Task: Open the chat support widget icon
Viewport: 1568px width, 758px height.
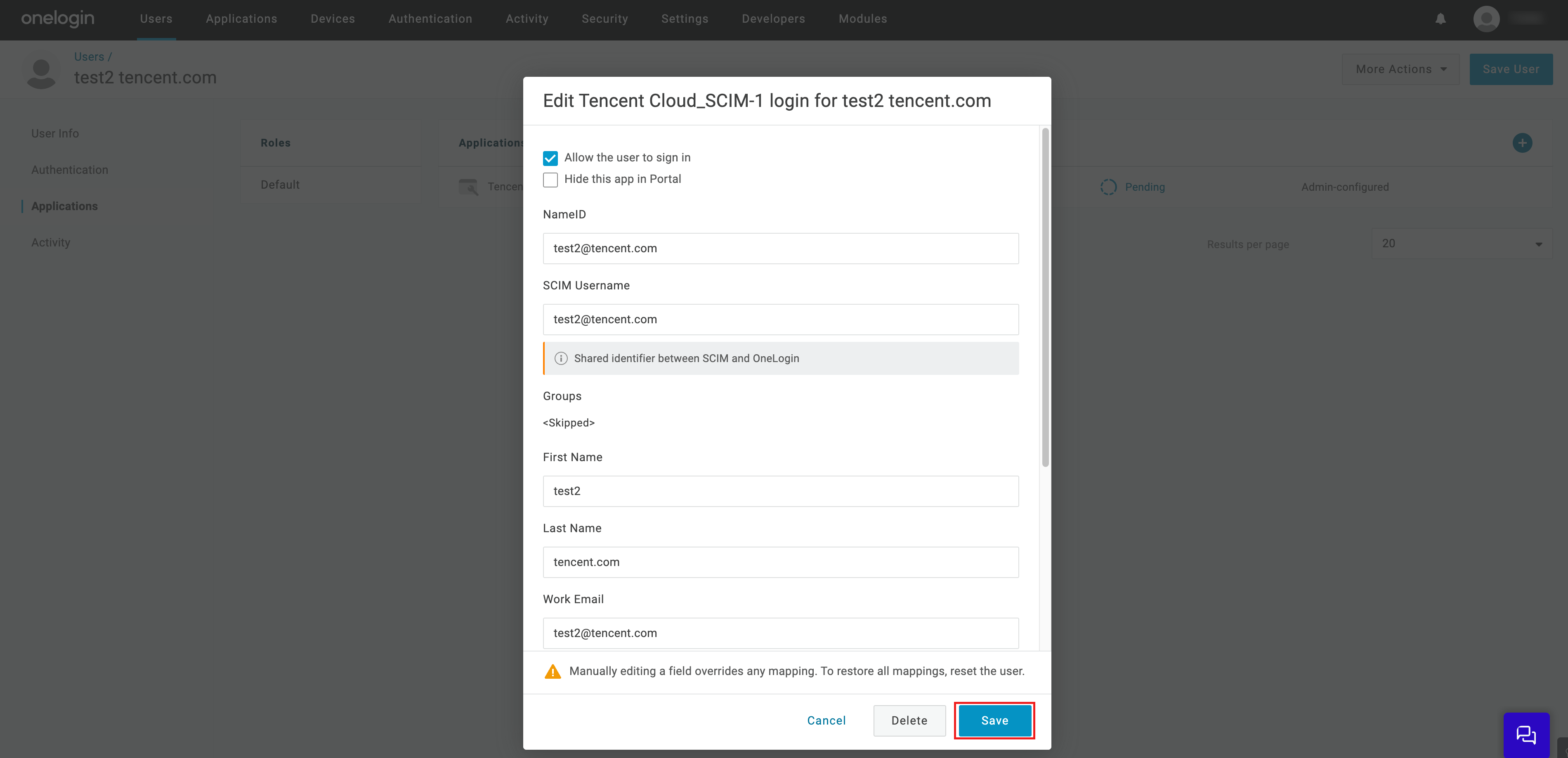Action: point(1526,735)
